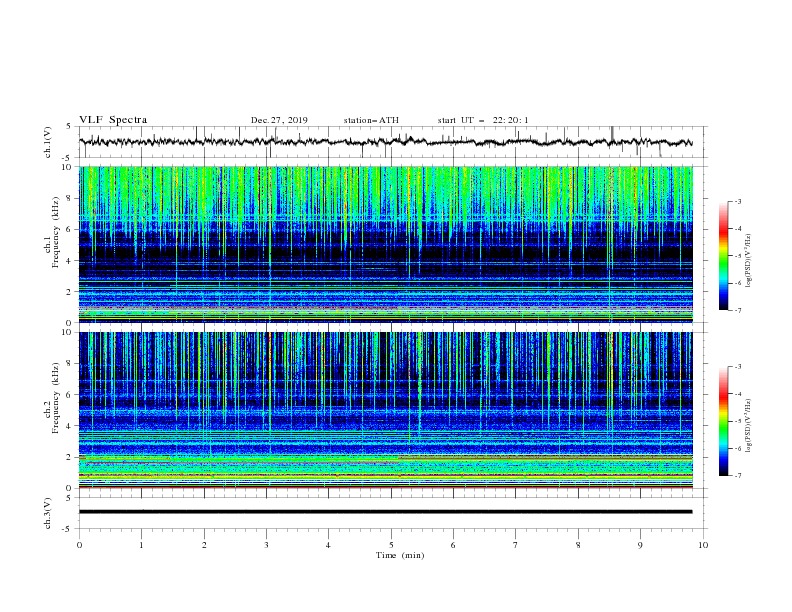This screenshot has height=612, width=792.
Task: Click inside the ch.1 spectrogram panel
Action: click(386, 244)
